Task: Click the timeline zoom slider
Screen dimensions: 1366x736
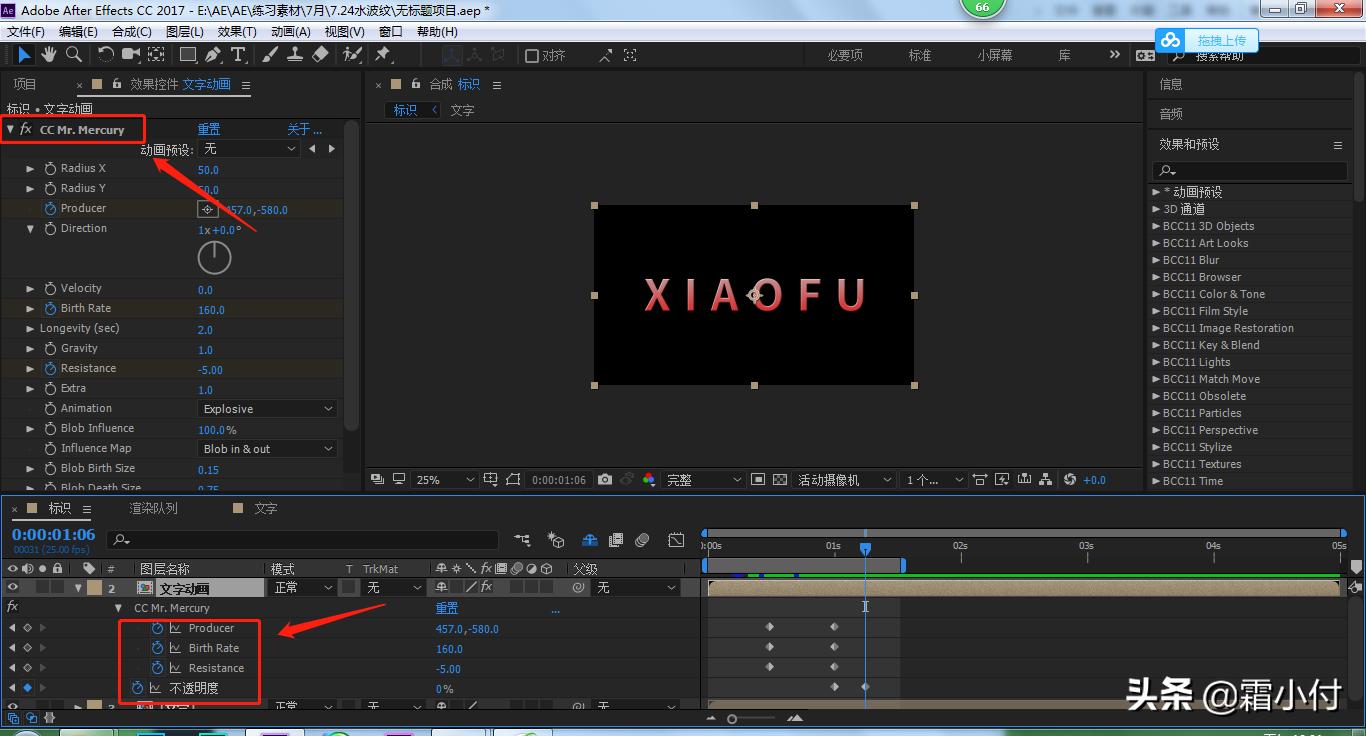Action: tap(732, 719)
